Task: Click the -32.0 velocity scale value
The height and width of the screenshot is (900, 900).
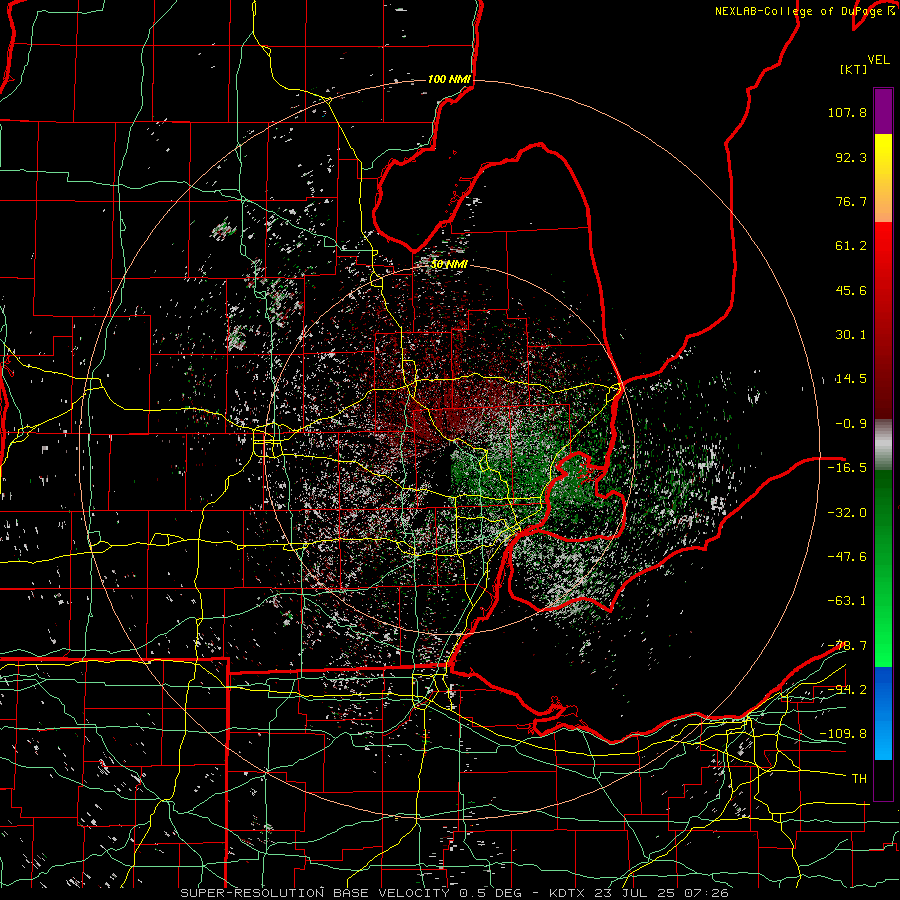Action: (x=847, y=512)
